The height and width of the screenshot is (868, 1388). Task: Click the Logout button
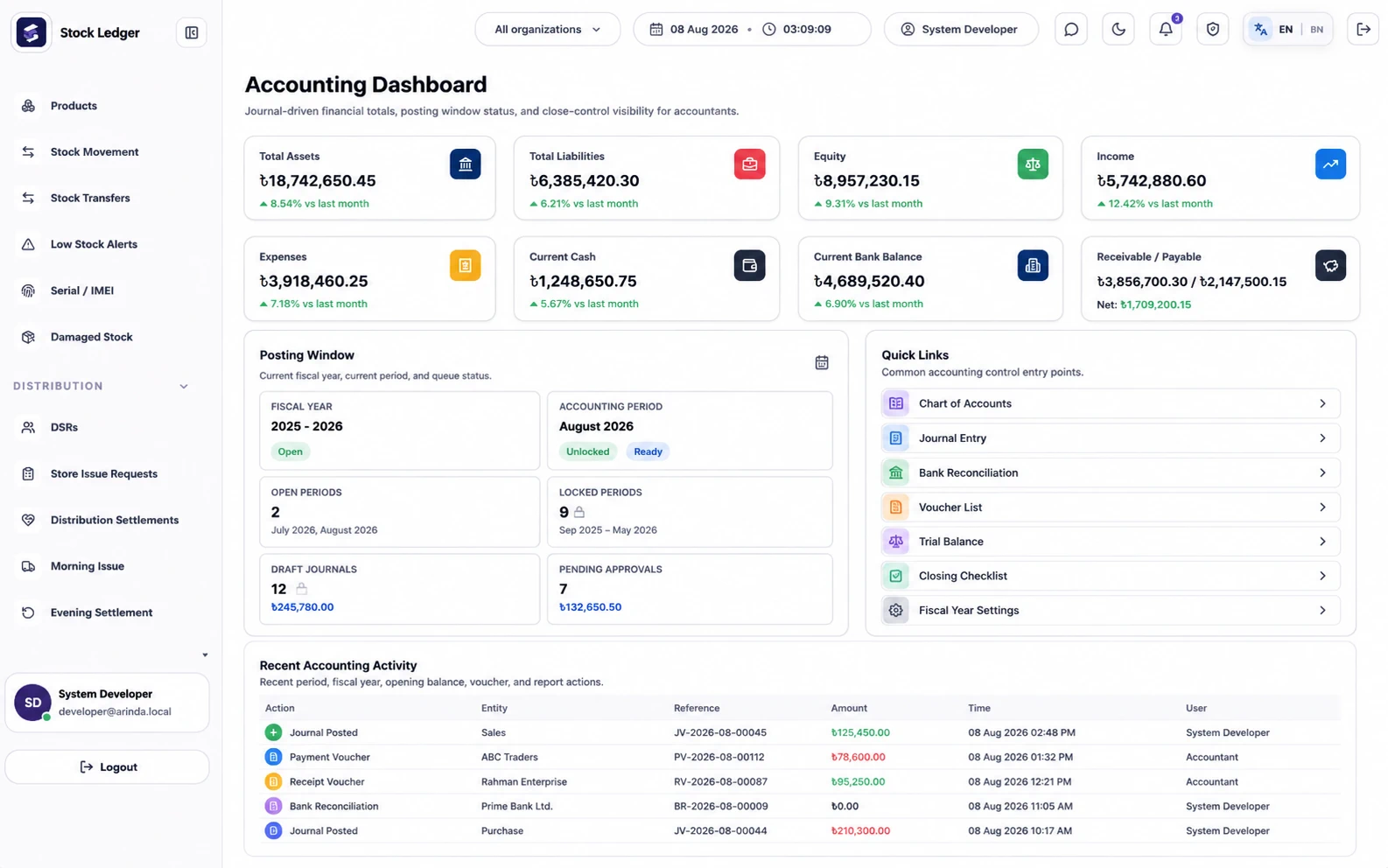coord(107,767)
